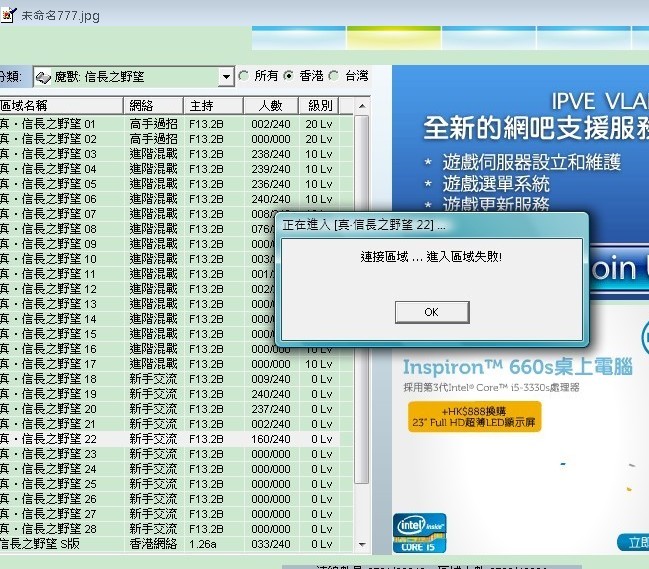Select room 真‧信長之野望 27
The image size is (649, 569).
[170, 514]
